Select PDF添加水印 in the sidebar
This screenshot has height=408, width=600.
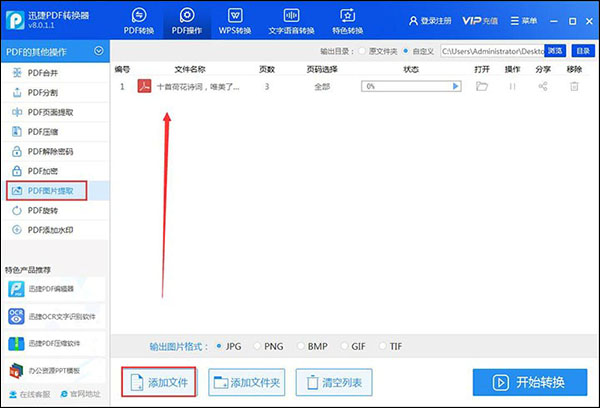pos(55,230)
